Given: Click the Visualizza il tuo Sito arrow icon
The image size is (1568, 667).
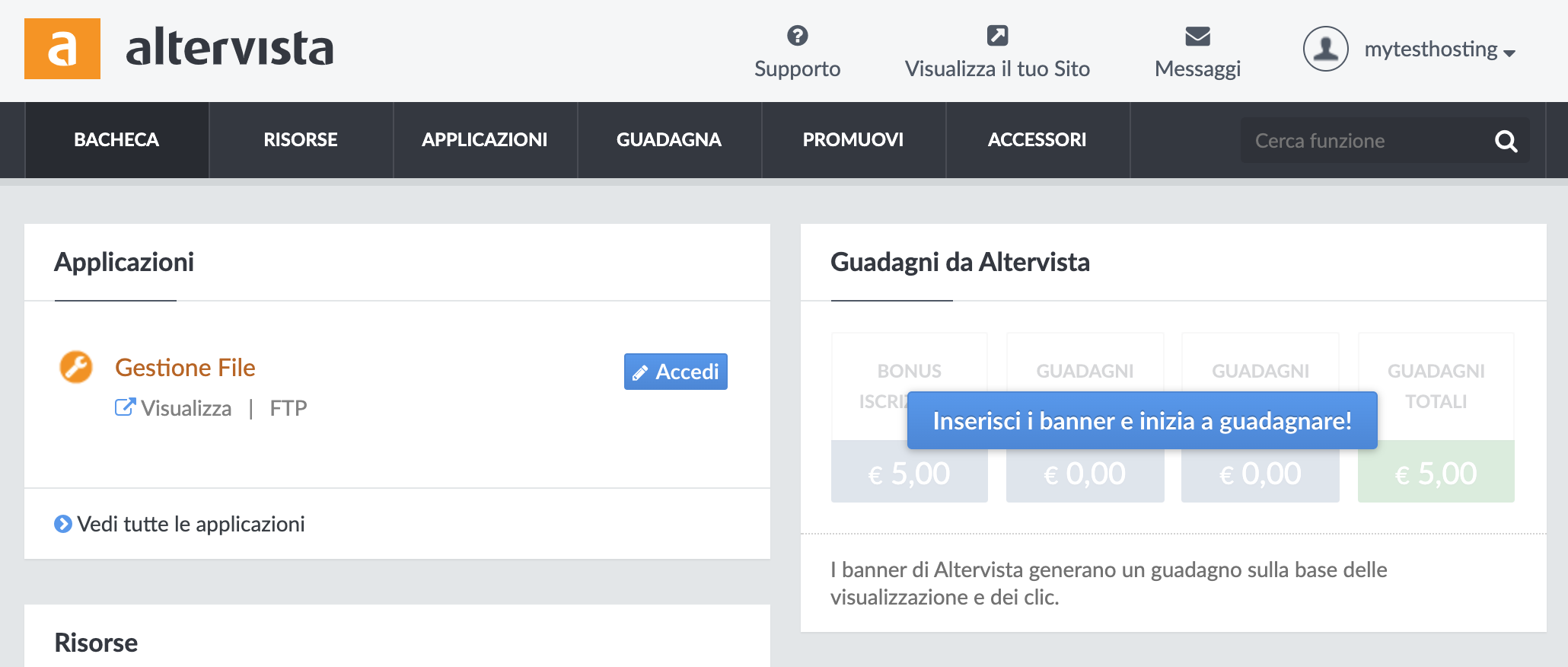Looking at the screenshot, I should 997,36.
